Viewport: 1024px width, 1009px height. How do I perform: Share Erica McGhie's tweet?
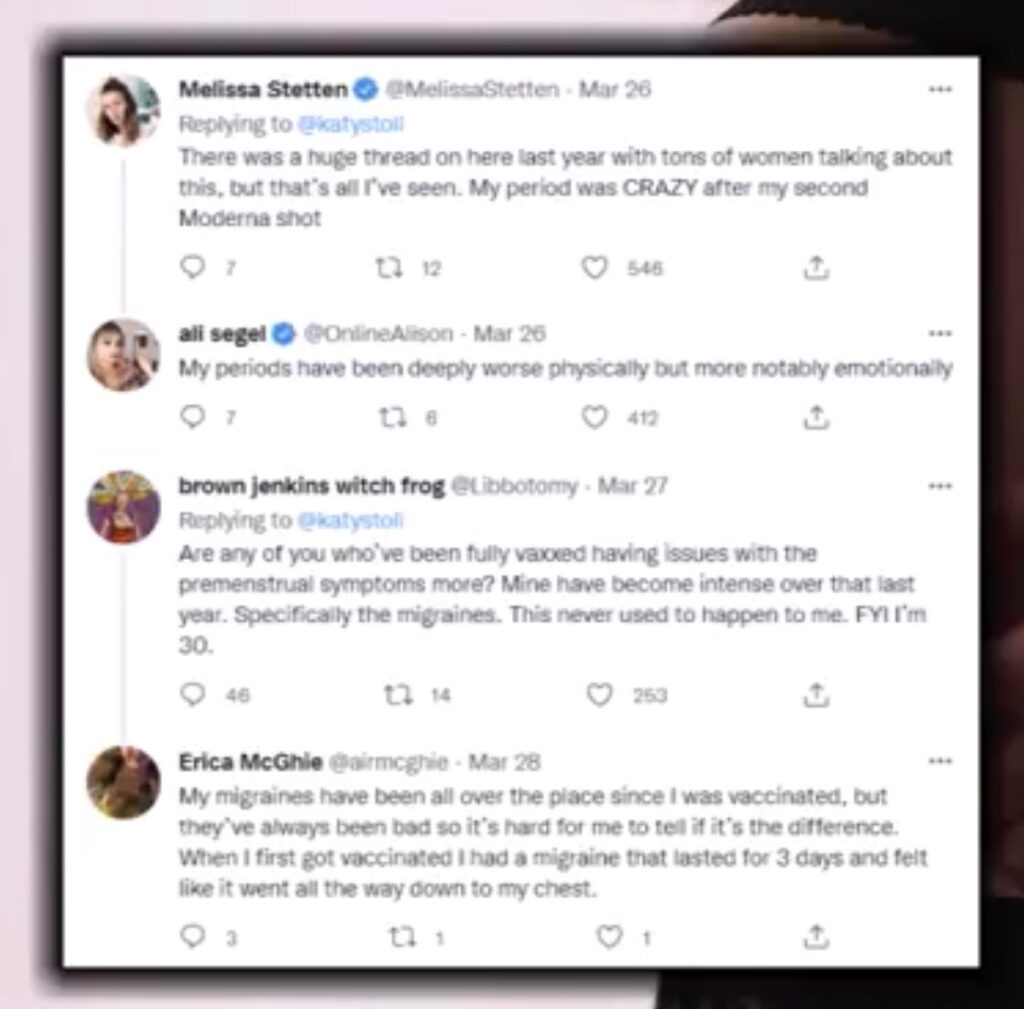click(x=816, y=936)
